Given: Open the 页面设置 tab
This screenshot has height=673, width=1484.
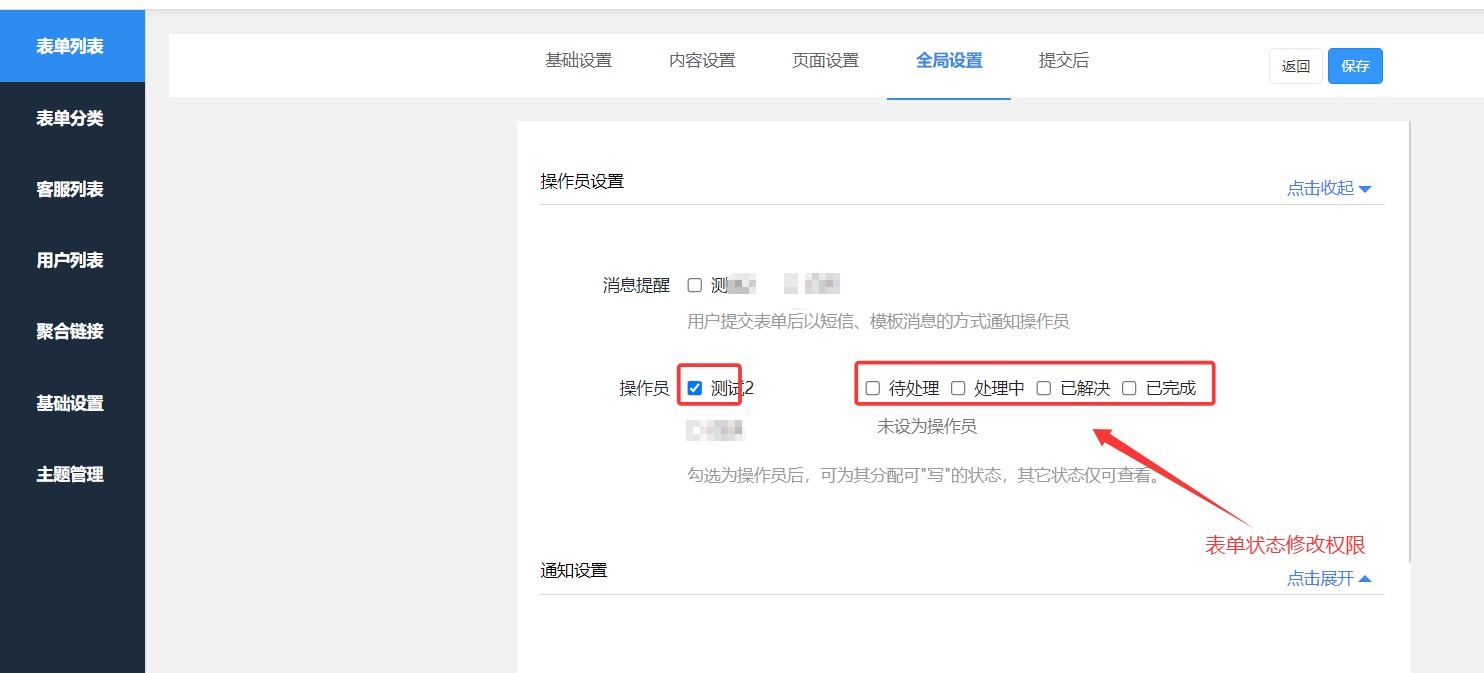Looking at the screenshot, I should point(825,60).
